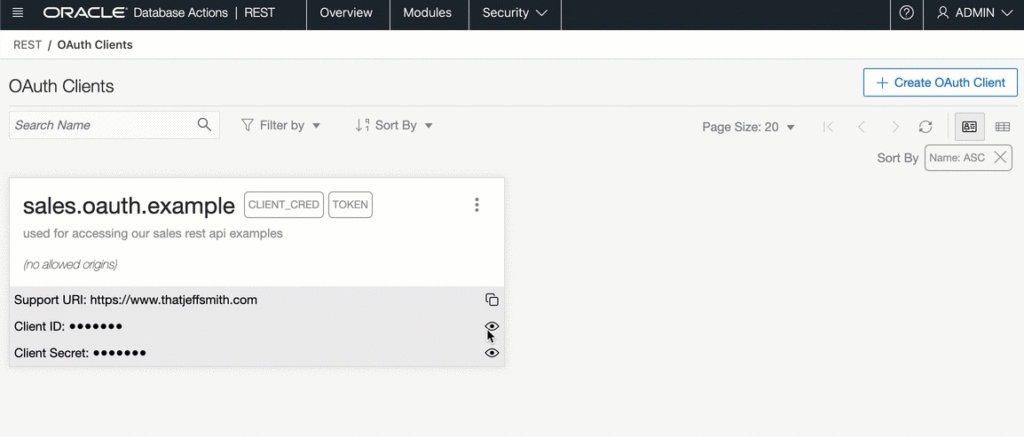Copy the Support URI to clipboard
The image size is (1024, 437).
point(491,300)
